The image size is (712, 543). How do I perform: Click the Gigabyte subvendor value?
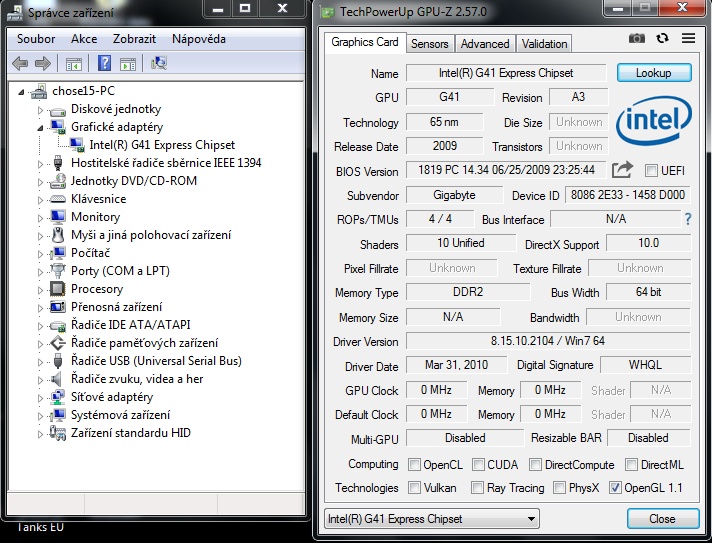point(455,195)
